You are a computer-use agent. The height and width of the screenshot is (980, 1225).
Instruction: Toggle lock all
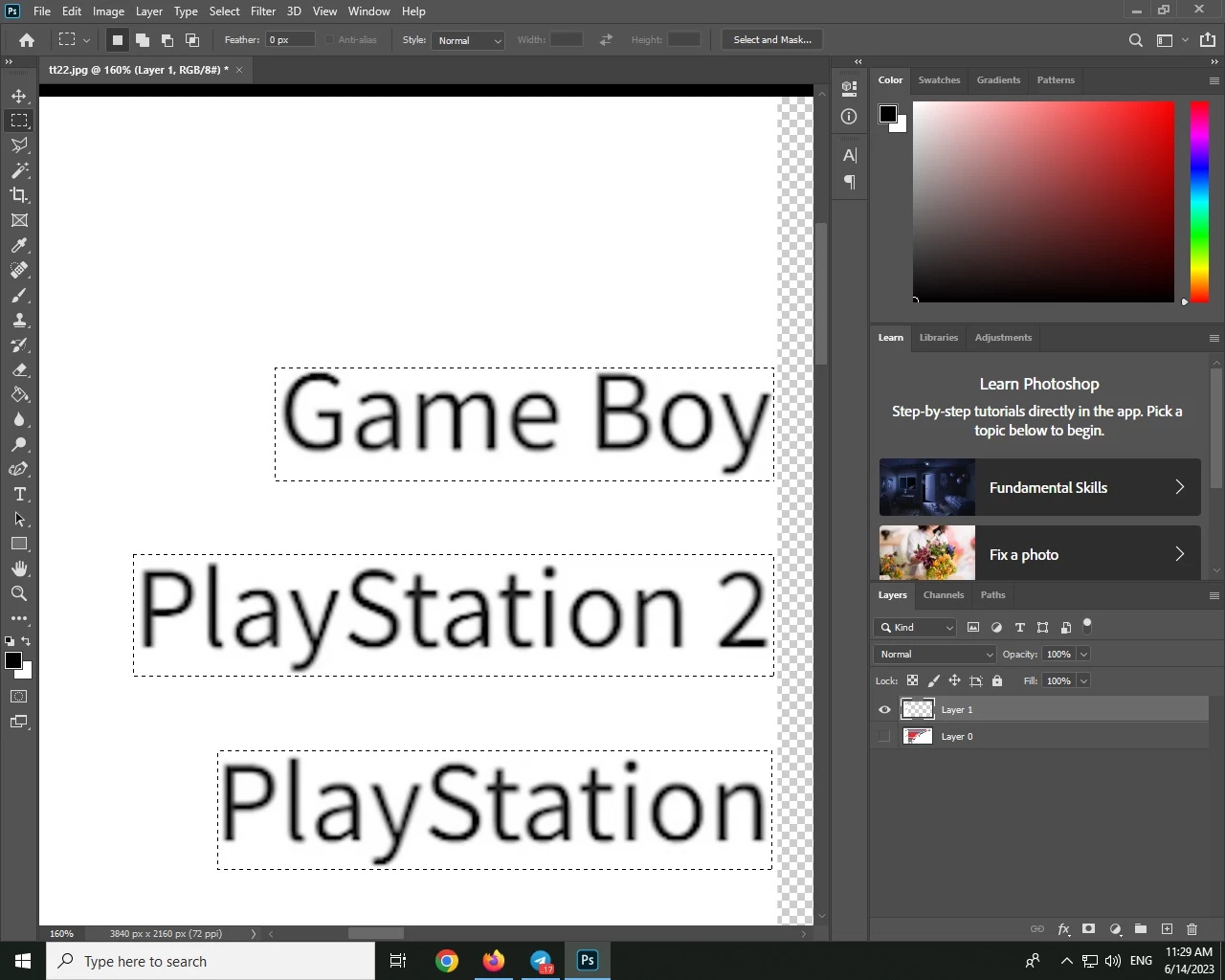(x=997, y=681)
